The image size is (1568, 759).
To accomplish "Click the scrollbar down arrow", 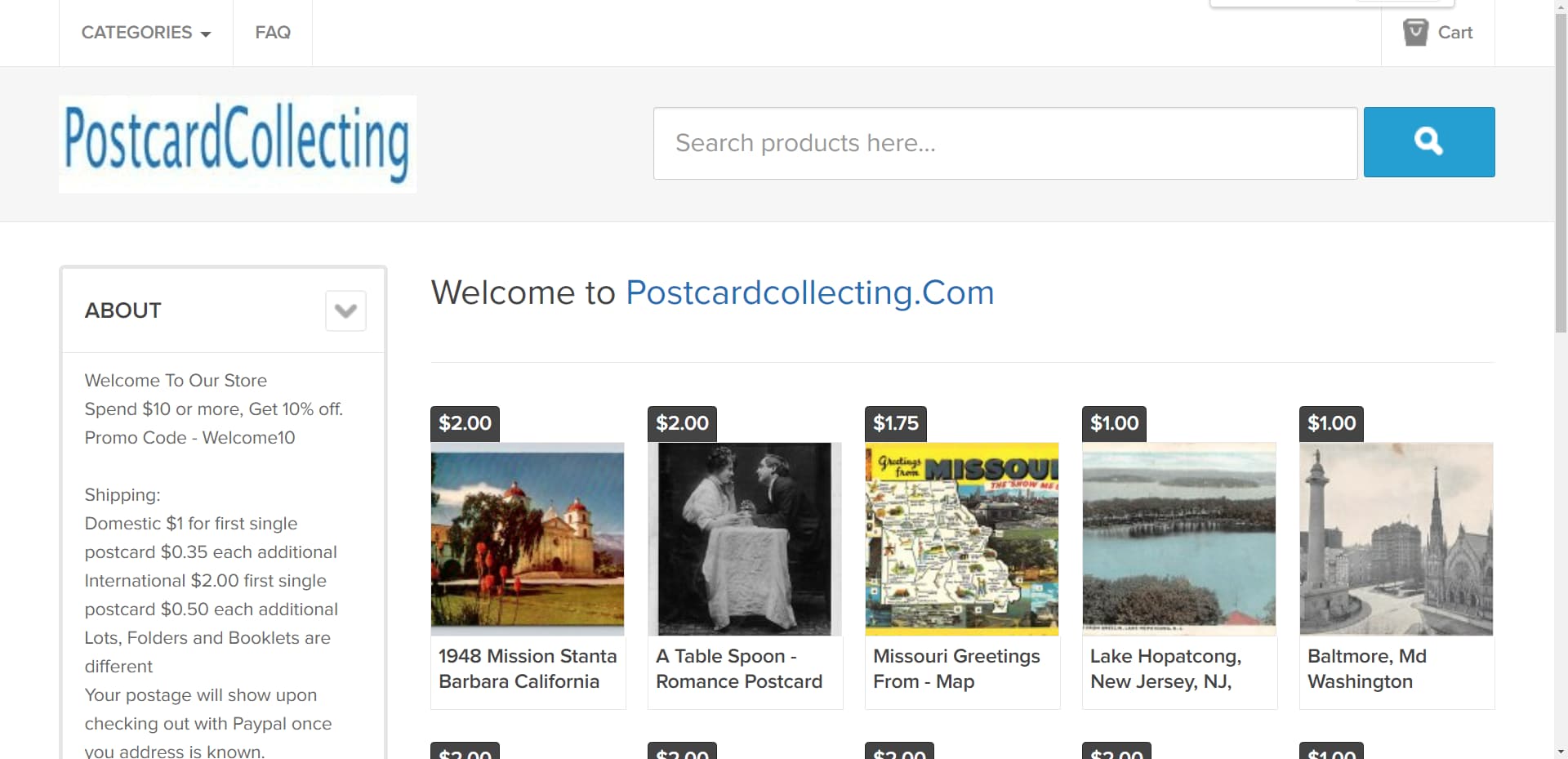I will click(x=1561, y=751).
